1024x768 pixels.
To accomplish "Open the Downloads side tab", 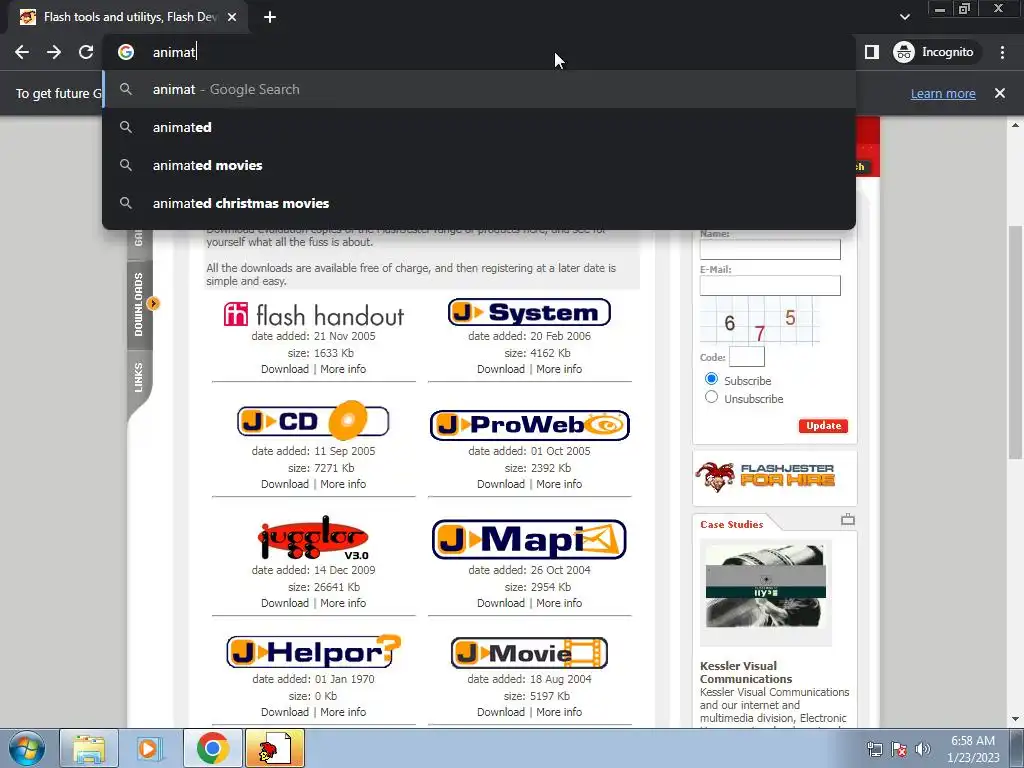I will pyautogui.click(x=138, y=304).
